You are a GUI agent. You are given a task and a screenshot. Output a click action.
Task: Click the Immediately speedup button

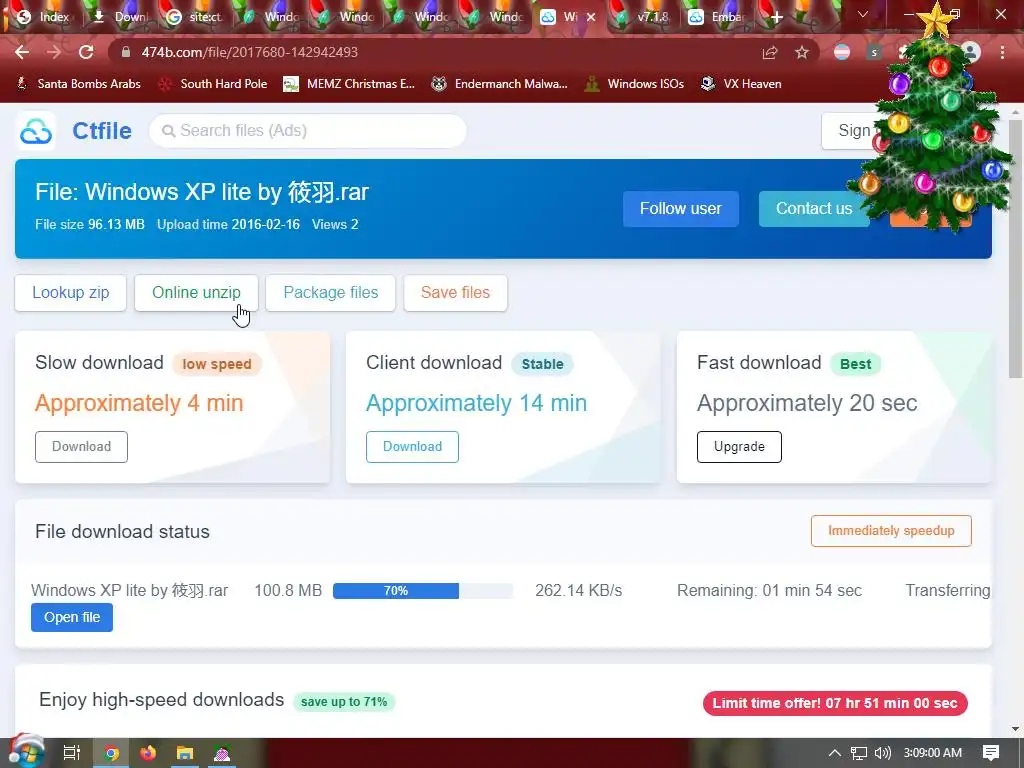click(x=891, y=531)
